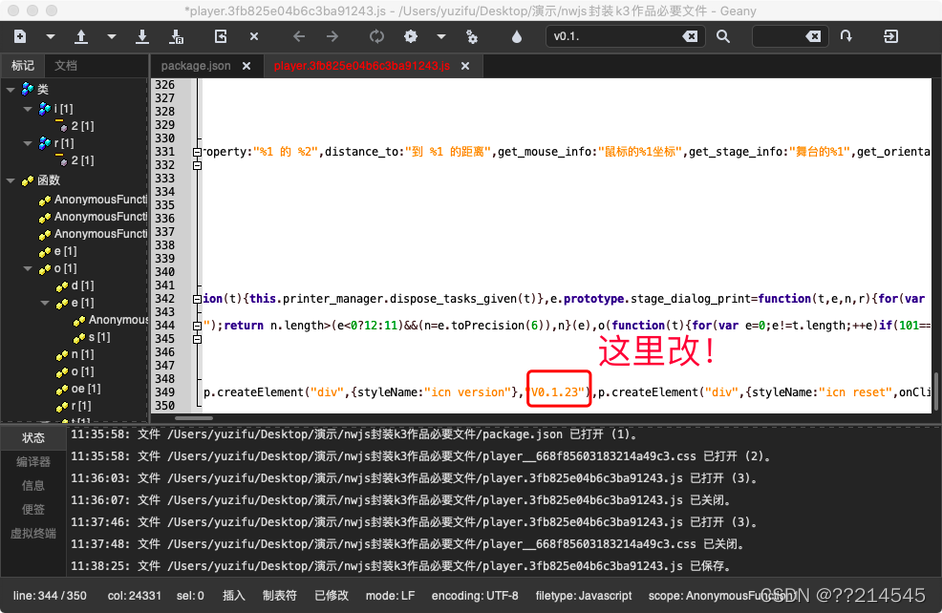This screenshot has width=942, height=613.
Task: Toggle fold marker on line 342
Action: pos(196,299)
